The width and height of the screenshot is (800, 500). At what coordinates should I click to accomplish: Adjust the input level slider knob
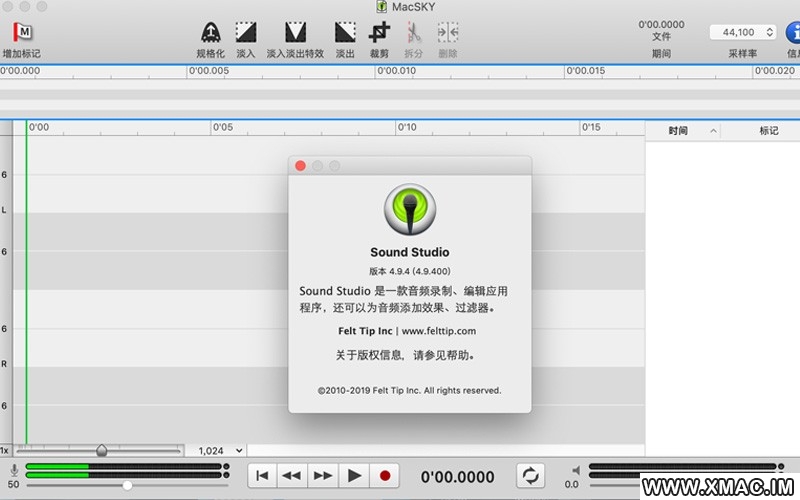pos(127,485)
